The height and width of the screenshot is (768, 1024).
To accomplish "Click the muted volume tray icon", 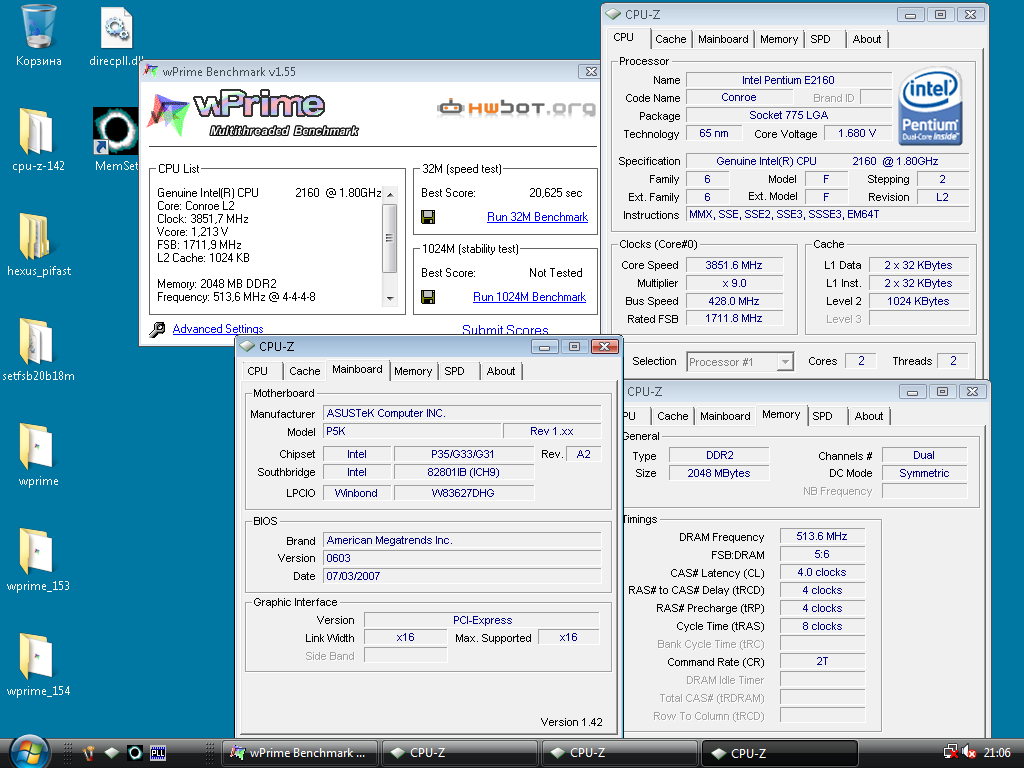I will [x=970, y=753].
